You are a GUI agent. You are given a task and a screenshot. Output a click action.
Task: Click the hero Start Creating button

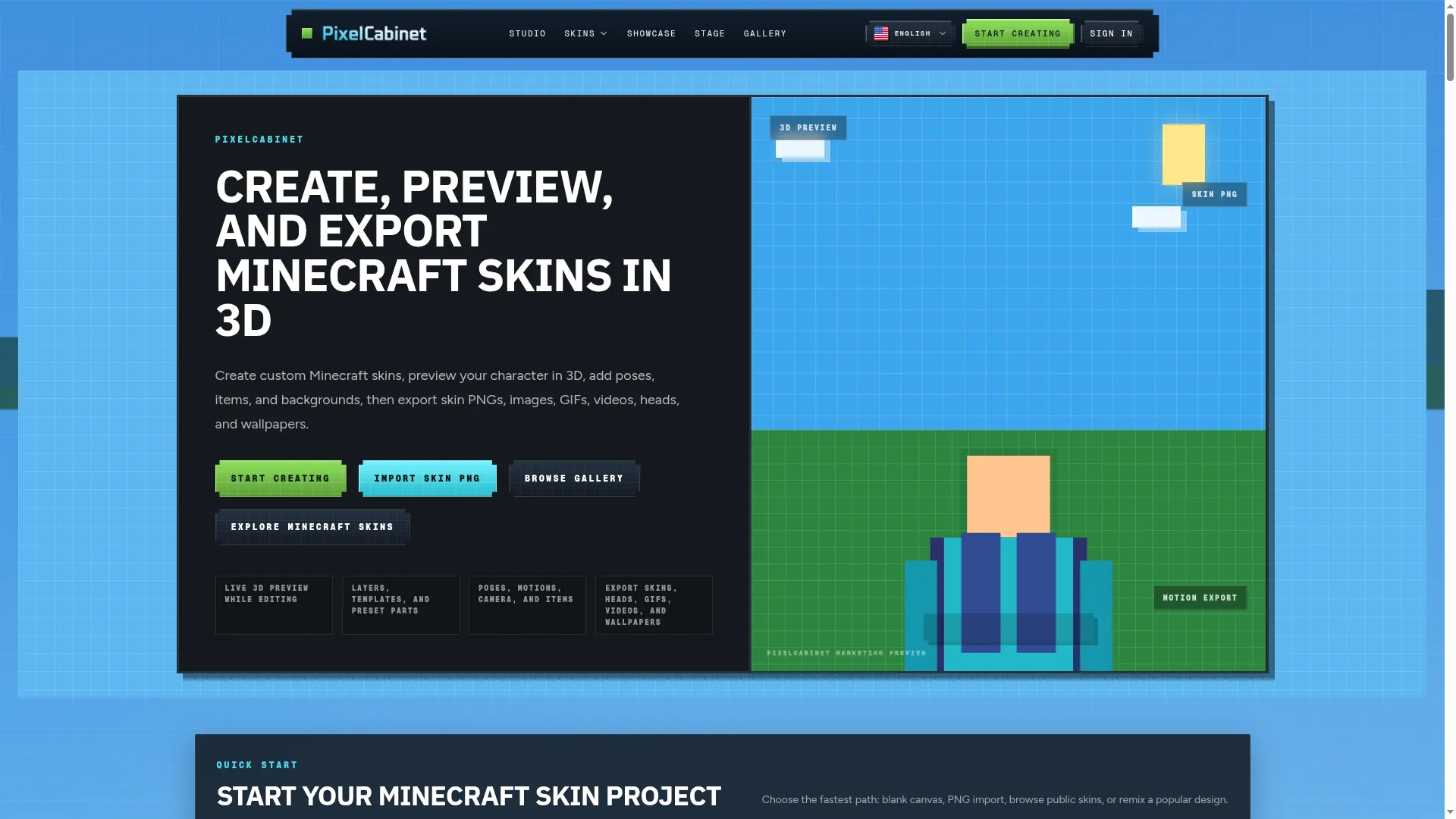coord(281,479)
